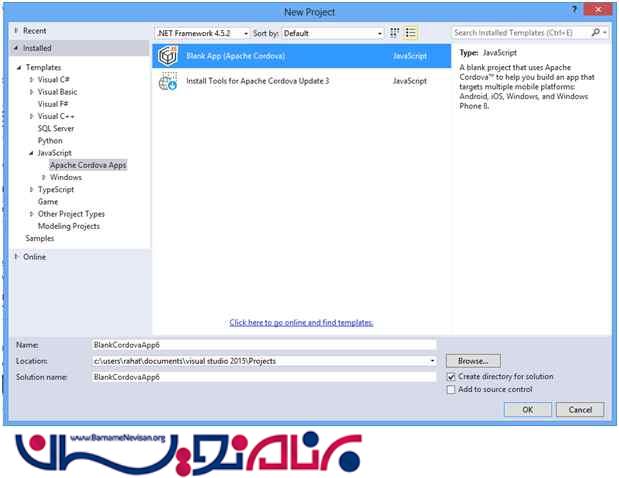The image size is (619, 478).
Task: Switch to medium icons view
Action: pyautogui.click(x=394, y=33)
